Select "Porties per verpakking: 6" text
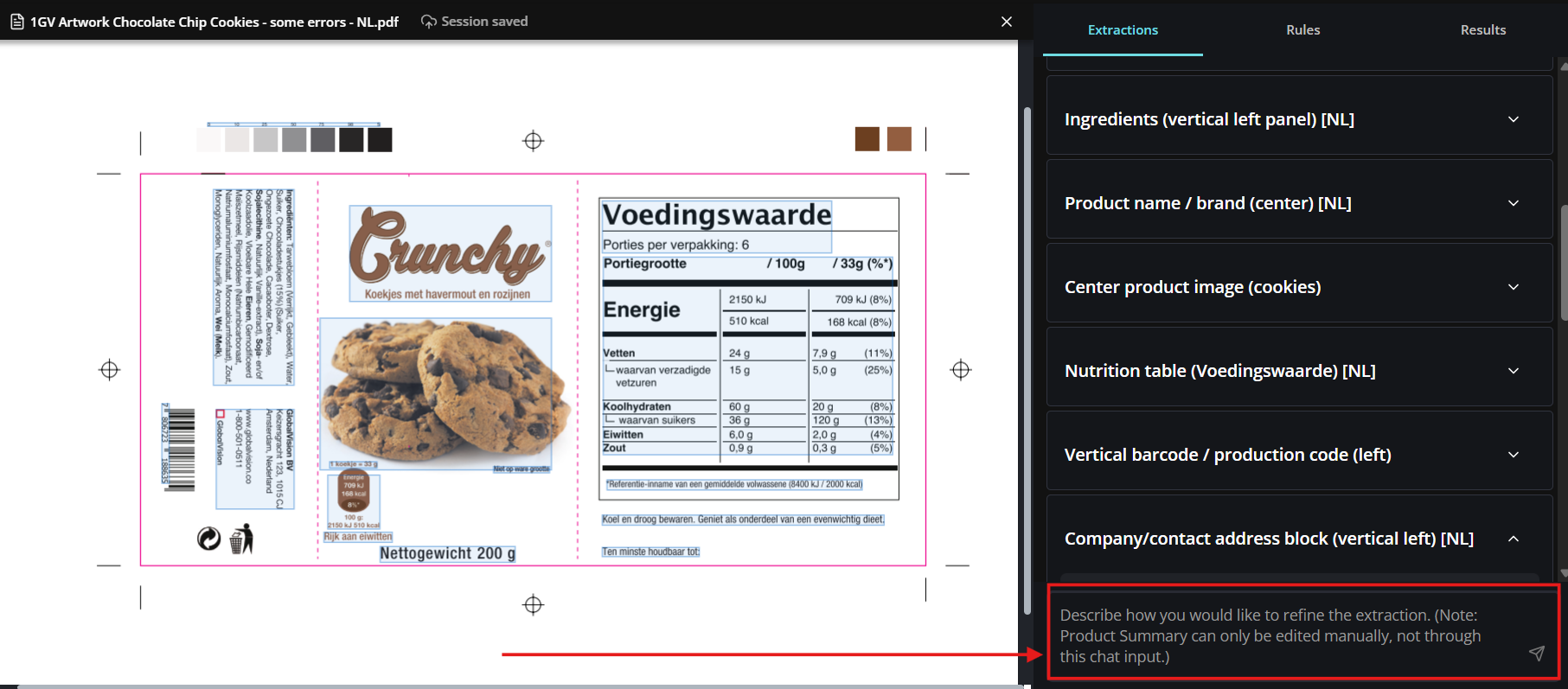The image size is (1568, 689). 676,245
